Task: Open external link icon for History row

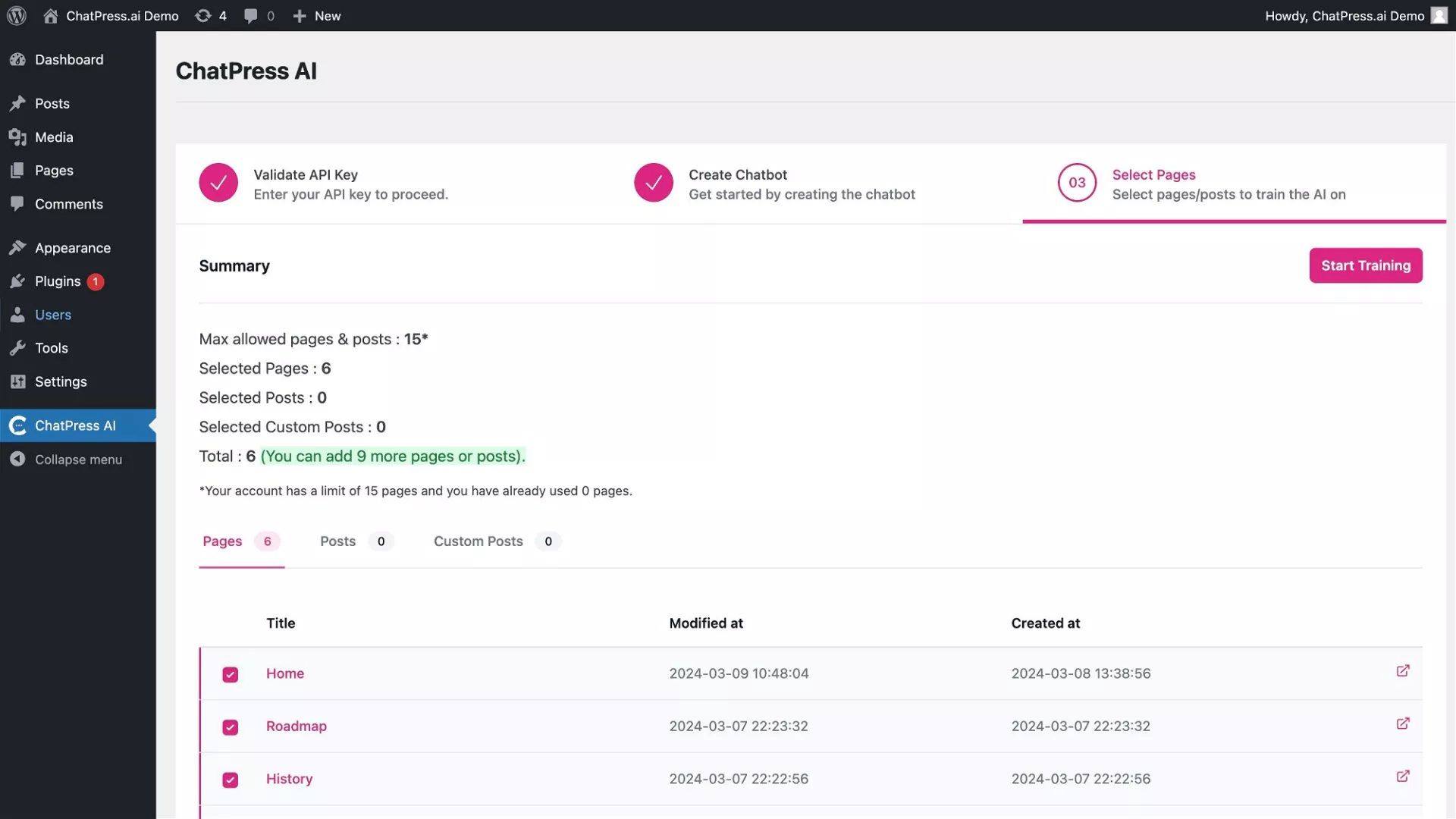Action: (1402, 777)
